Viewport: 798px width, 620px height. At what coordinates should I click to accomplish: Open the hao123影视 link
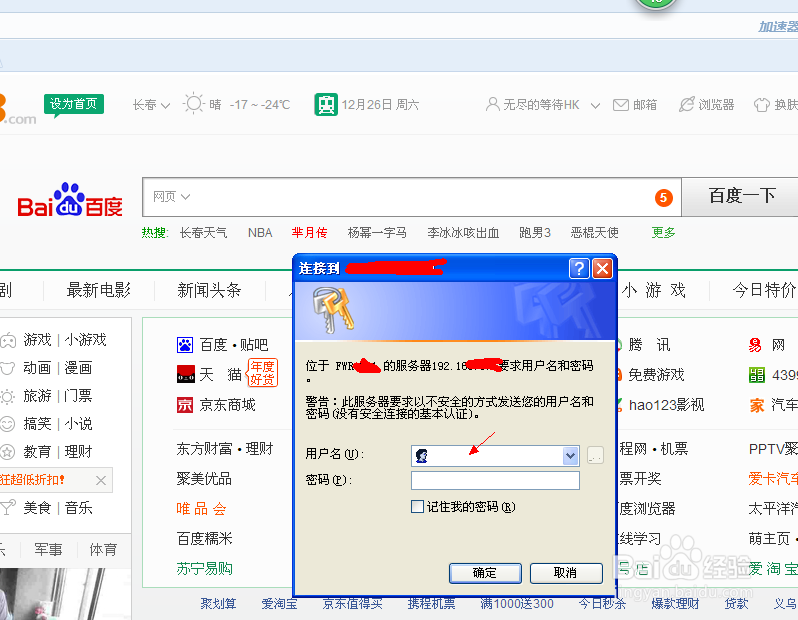666,405
